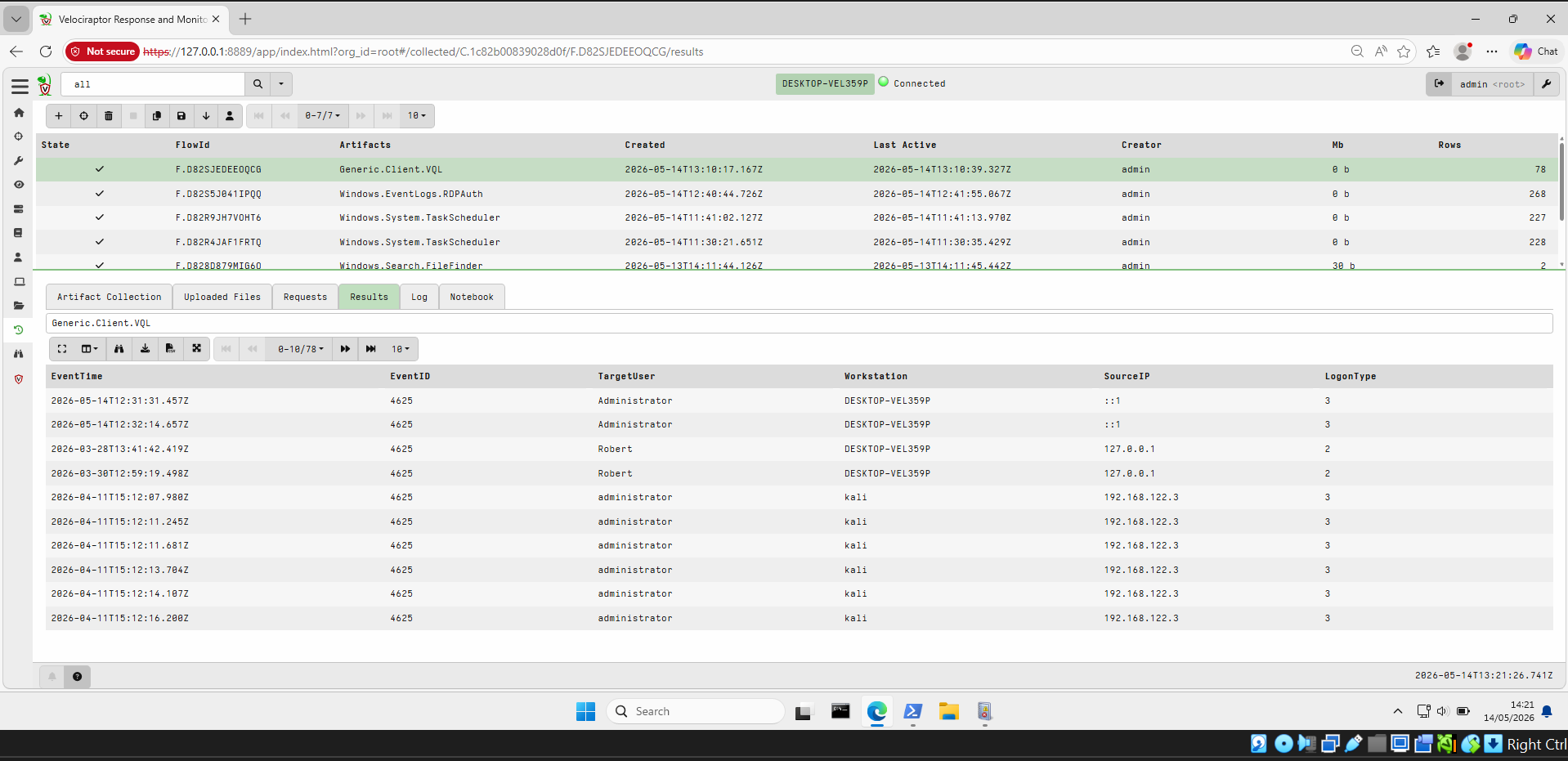1568x761 pixels.
Task: Jump to last results page
Action: point(371,349)
